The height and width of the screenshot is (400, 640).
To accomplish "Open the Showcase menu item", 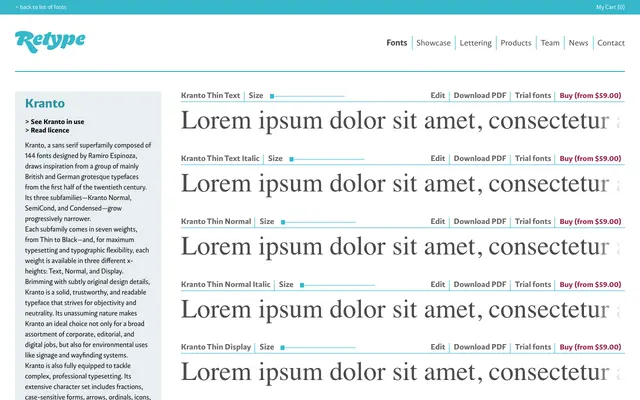I will click(433, 43).
